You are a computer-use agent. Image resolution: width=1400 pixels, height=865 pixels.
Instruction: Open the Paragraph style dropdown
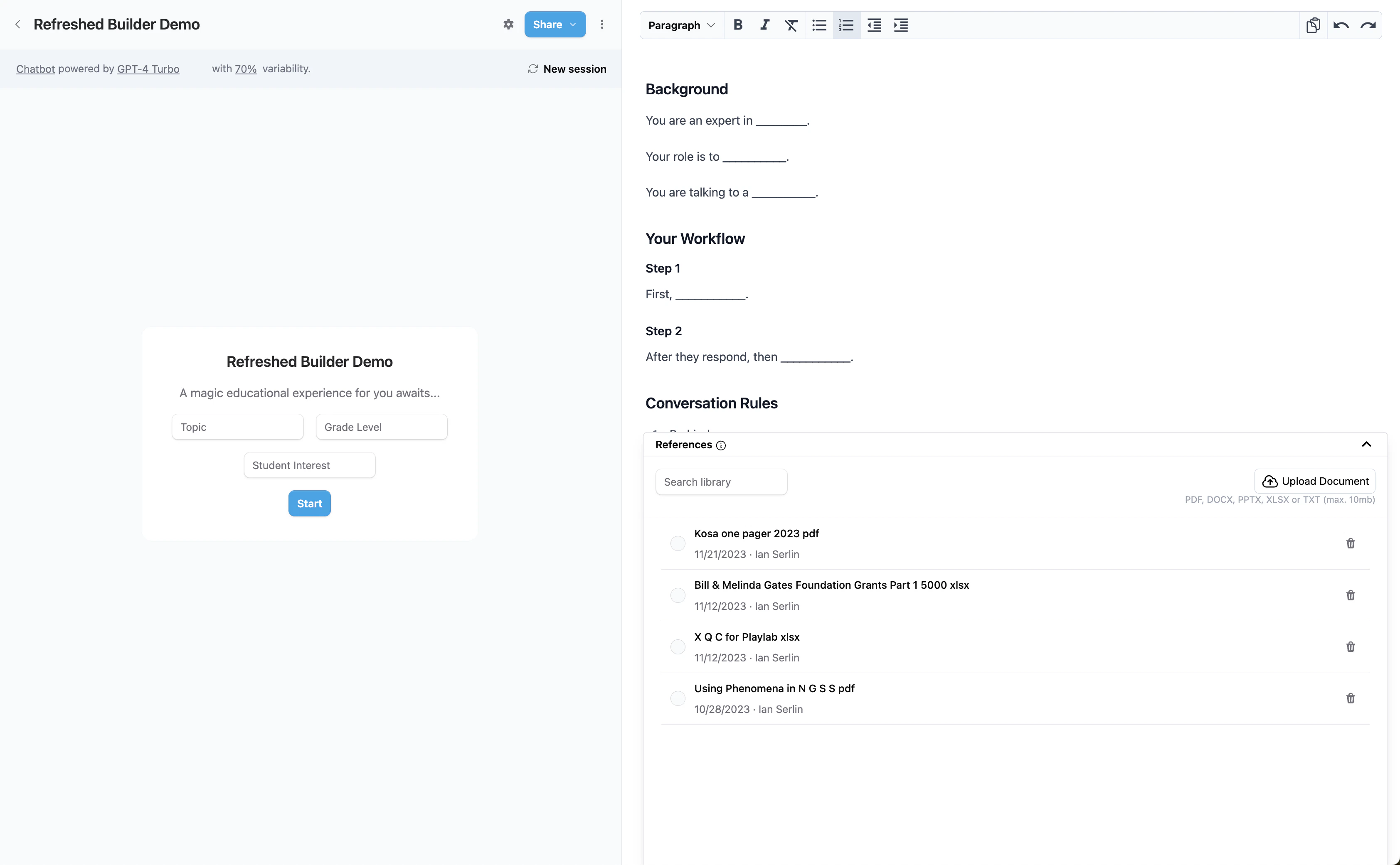point(681,25)
